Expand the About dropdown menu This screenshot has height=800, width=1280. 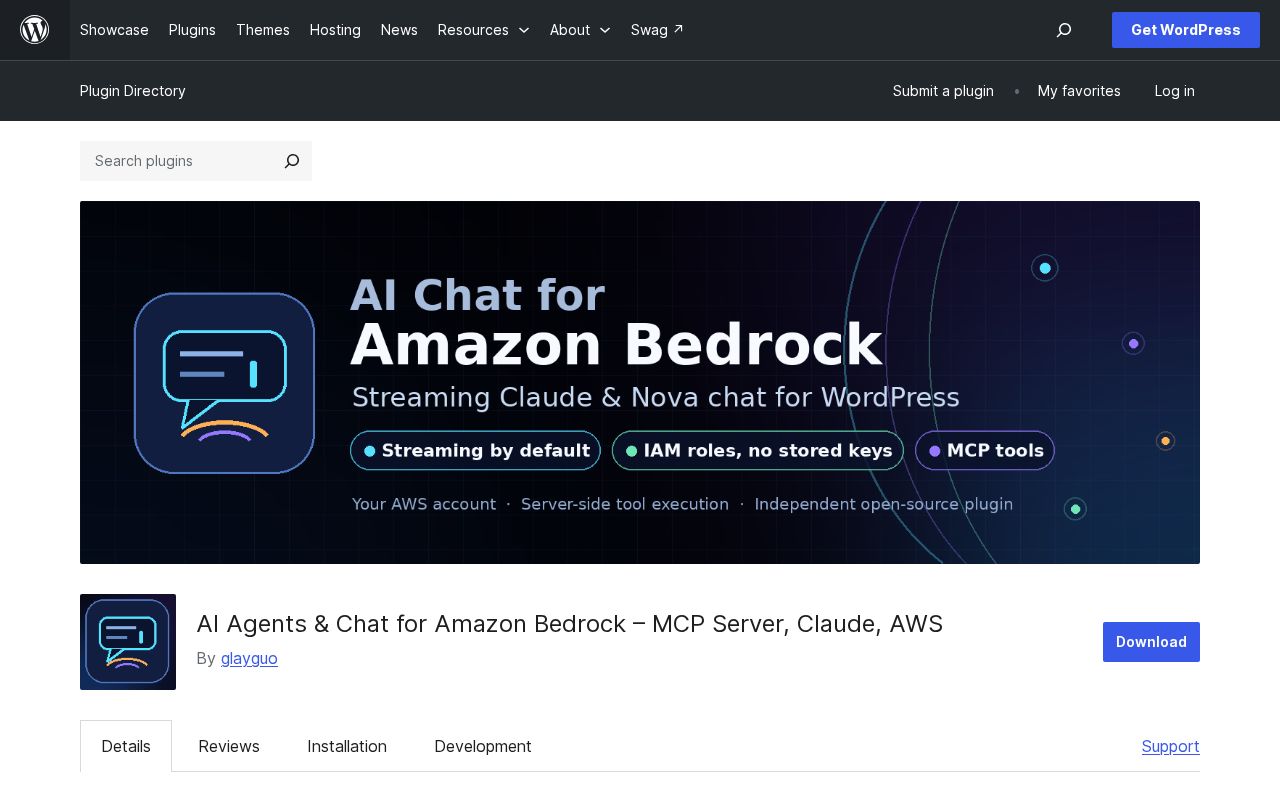coord(580,30)
